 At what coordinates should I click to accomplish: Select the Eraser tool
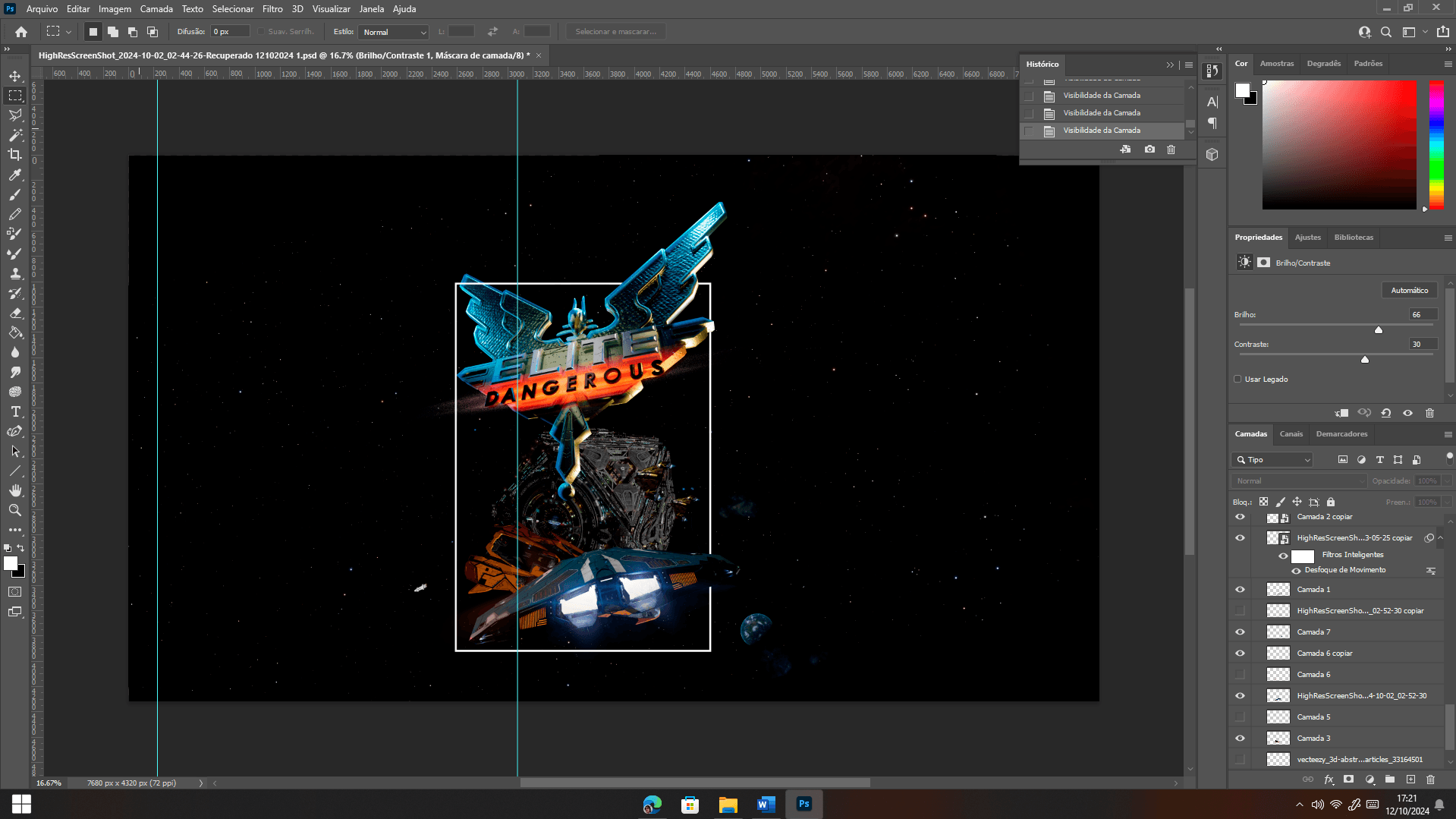pos(15,313)
